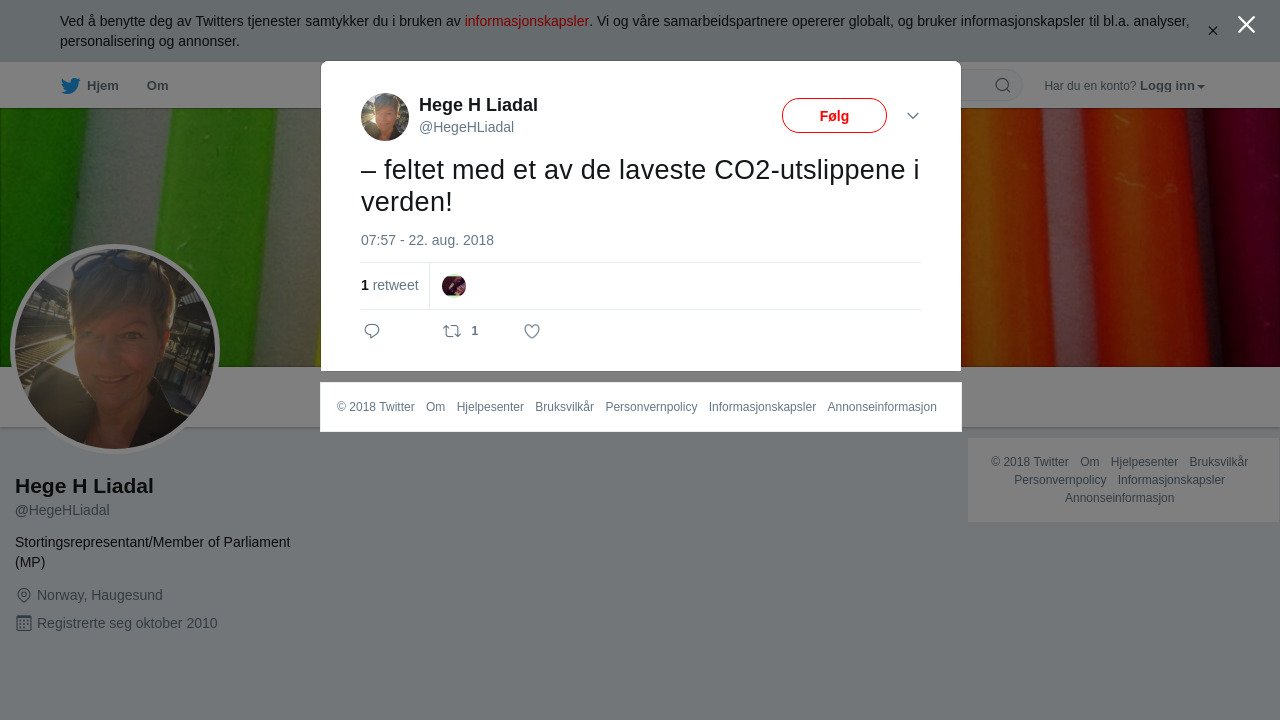Open Hege H Liadal avatar in tweet

pos(385,117)
